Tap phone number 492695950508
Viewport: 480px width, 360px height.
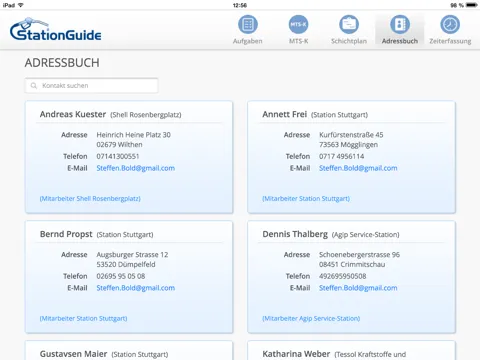tap(342, 276)
